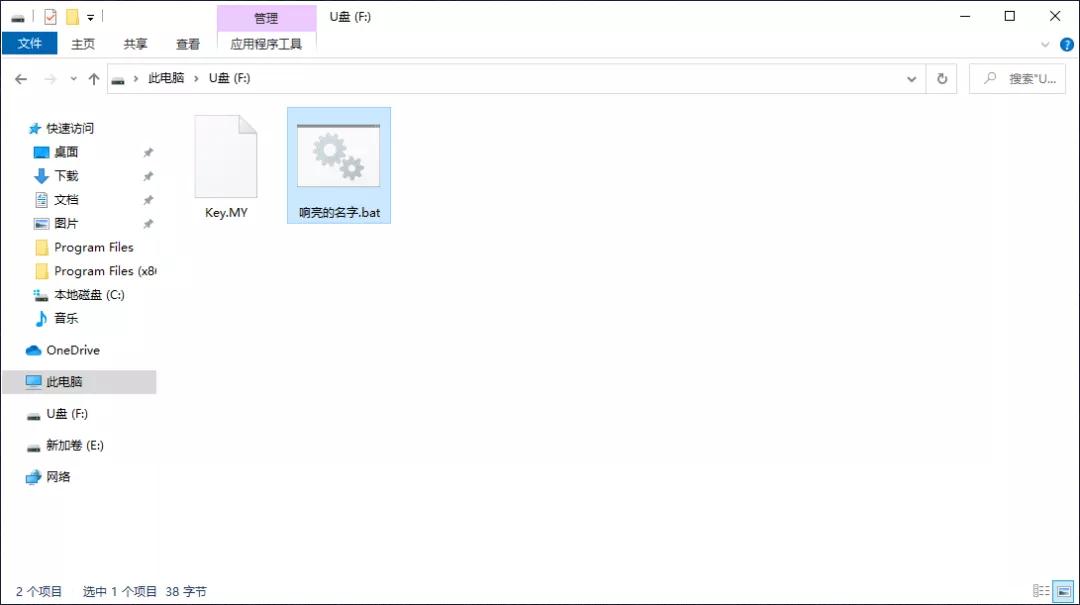Image resolution: width=1080 pixels, height=605 pixels.
Task: Select the OneDrive cloud icon in sidebar
Action: pyautogui.click(x=34, y=350)
